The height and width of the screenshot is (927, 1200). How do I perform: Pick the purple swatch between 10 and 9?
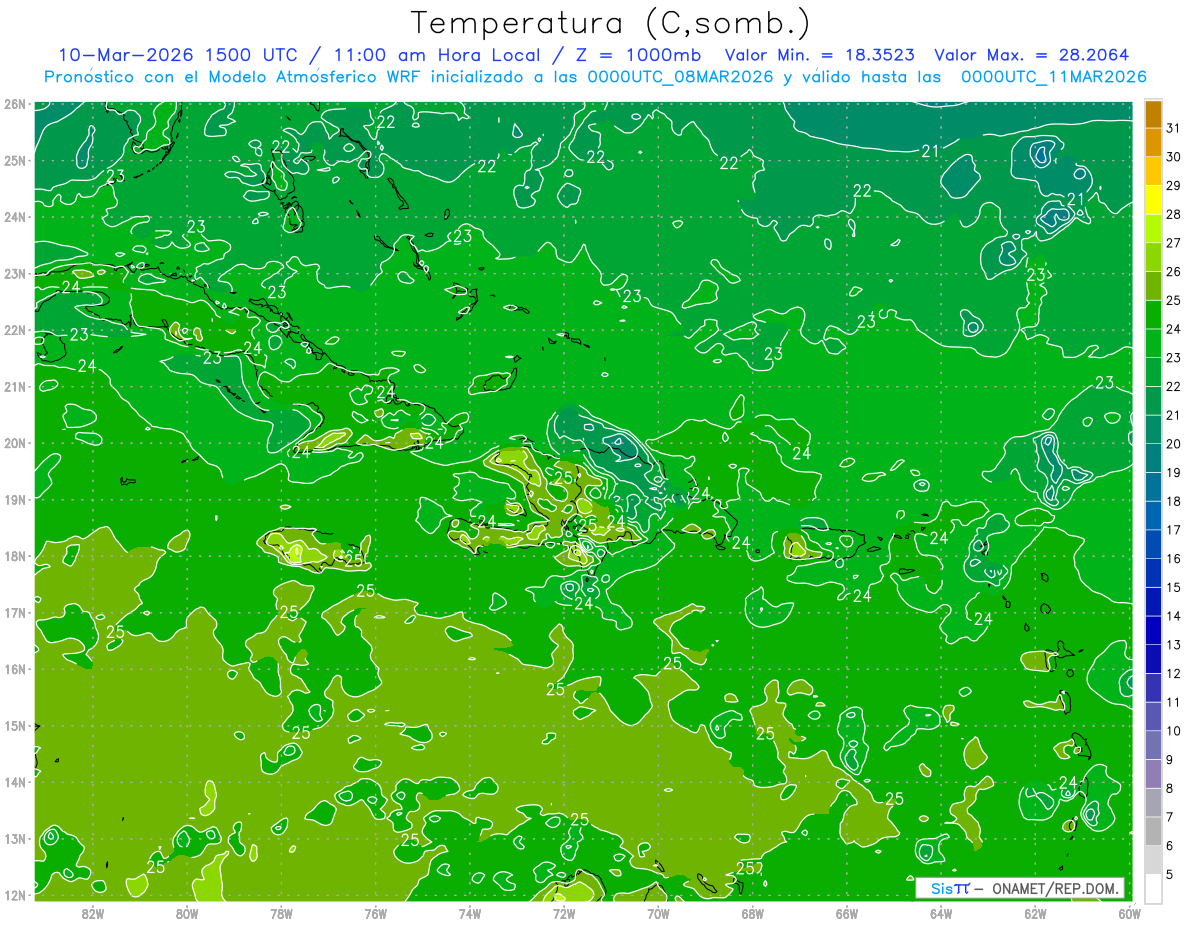1153,745
